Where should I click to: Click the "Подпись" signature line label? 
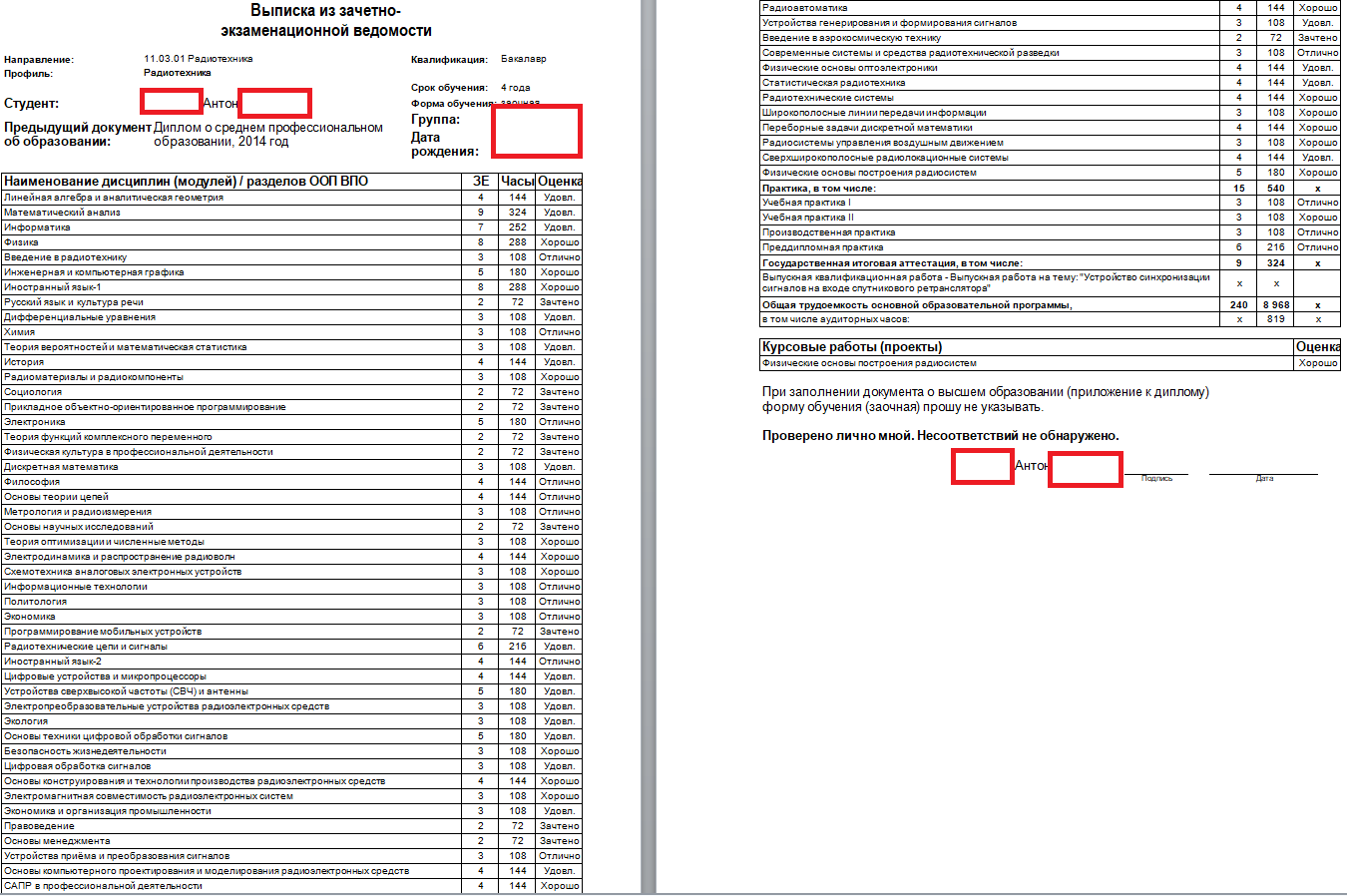coord(1157,479)
